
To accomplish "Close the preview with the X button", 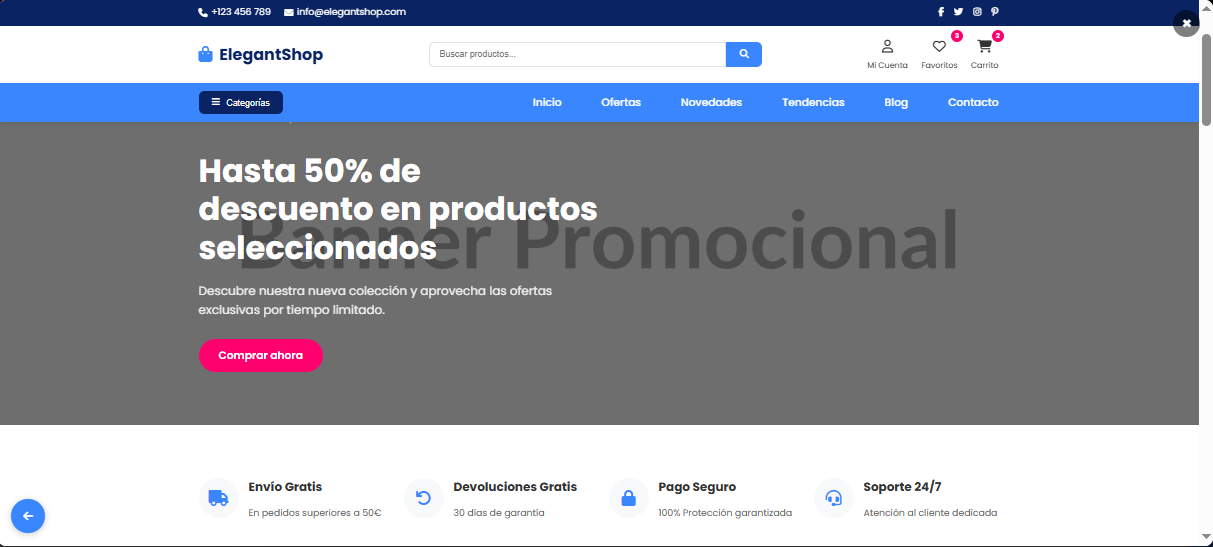I will (x=1186, y=23).
